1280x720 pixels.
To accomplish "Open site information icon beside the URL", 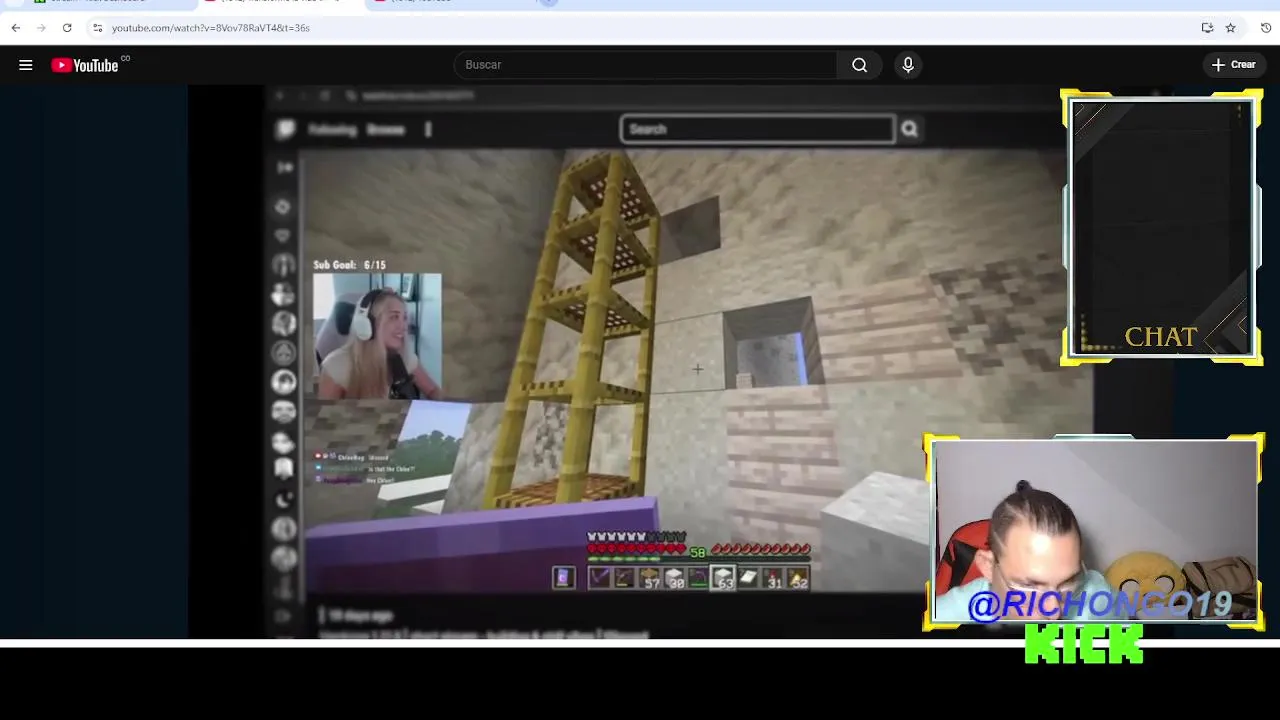I will [x=97, y=28].
